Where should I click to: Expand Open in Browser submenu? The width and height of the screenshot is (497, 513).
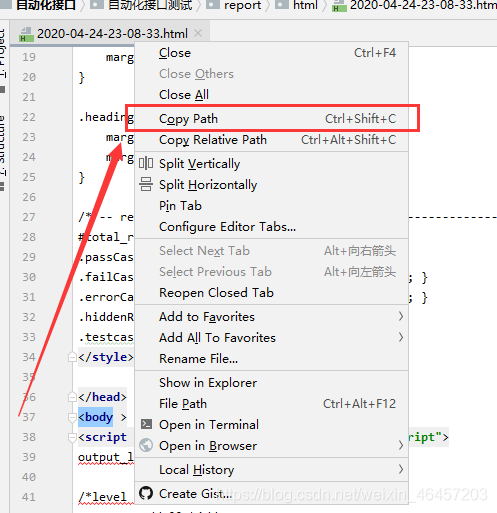pos(271,446)
